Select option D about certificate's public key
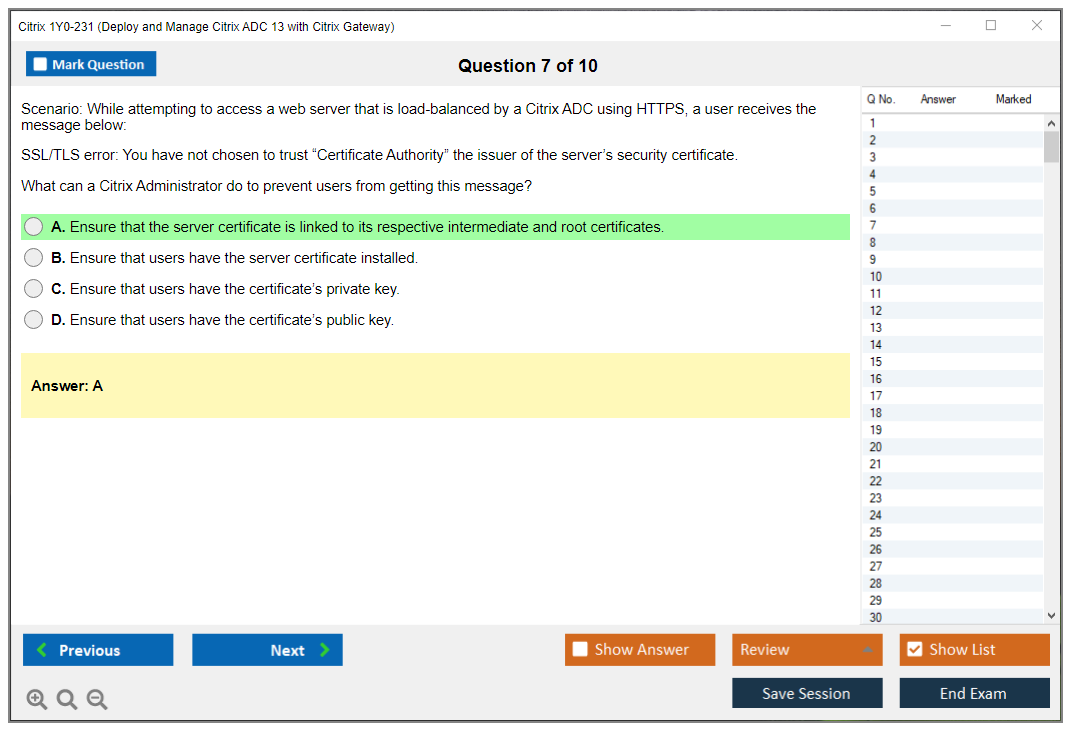 [34, 320]
